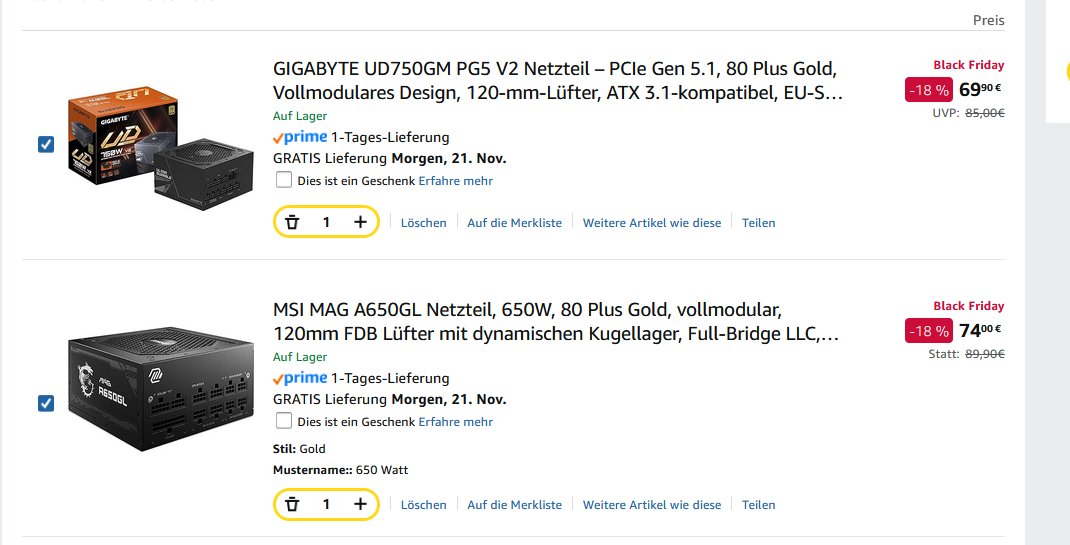Share the MSI MAG A650GL item via Teilen
Screen dimensions: 1070x545
point(759,505)
